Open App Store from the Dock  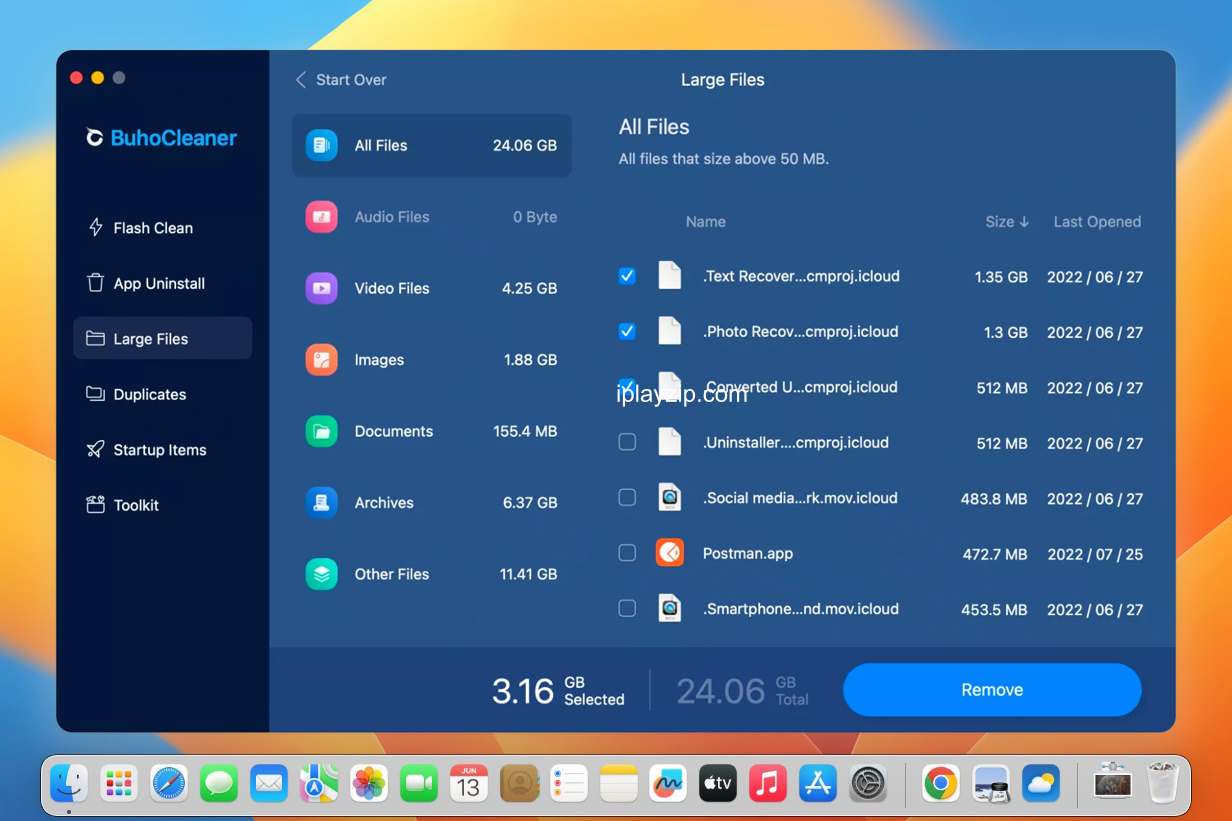tap(818, 784)
